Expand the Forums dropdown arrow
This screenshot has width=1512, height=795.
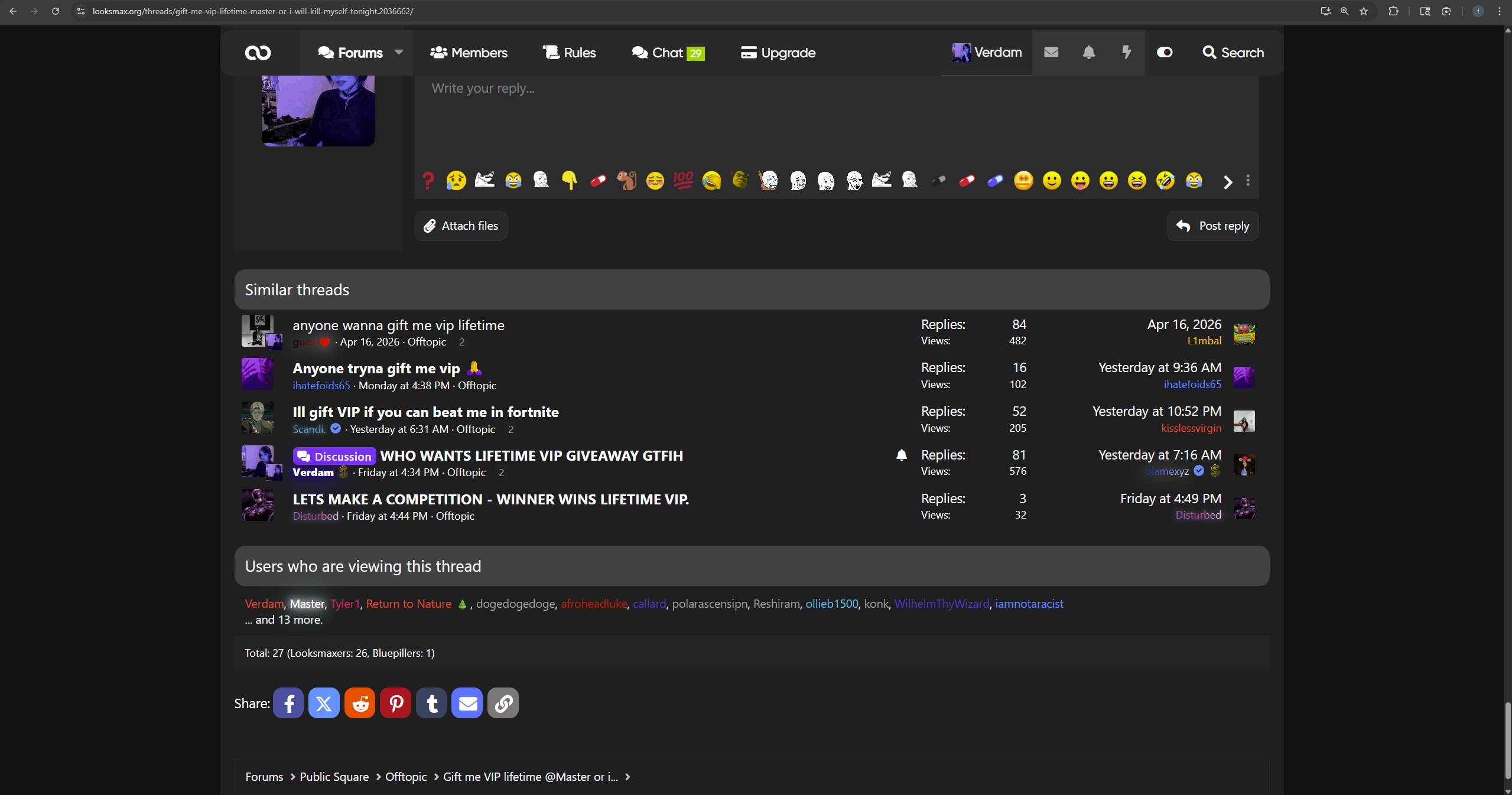coord(399,53)
